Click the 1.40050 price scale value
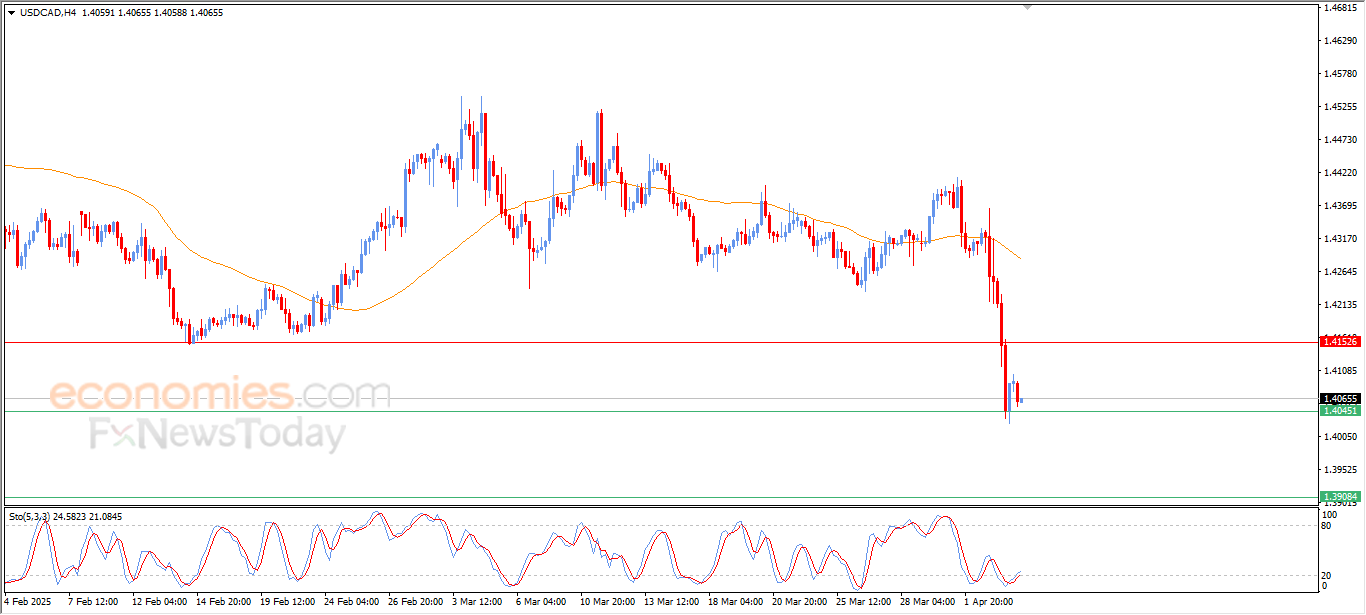Viewport: 1366px width, 615px height. [1339, 437]
